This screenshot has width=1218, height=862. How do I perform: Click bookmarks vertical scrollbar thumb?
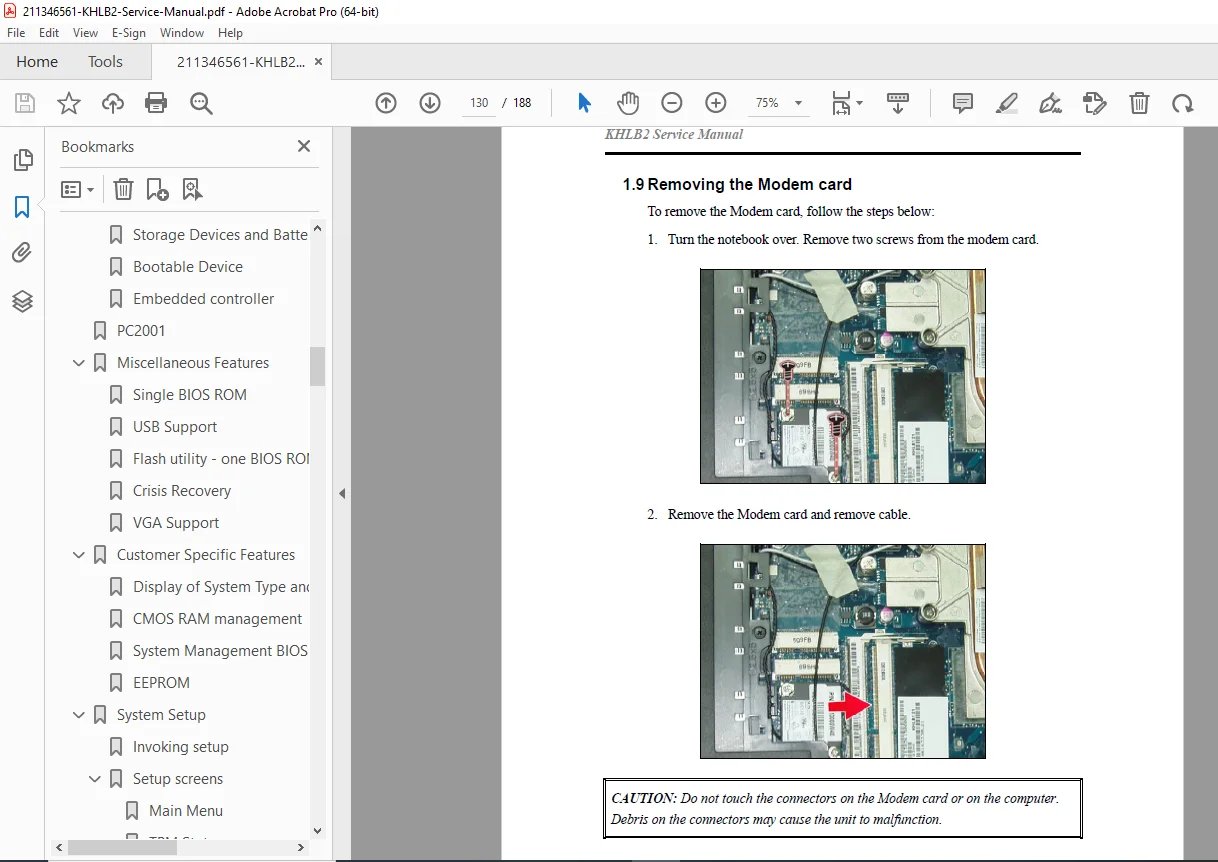(318, 366)
